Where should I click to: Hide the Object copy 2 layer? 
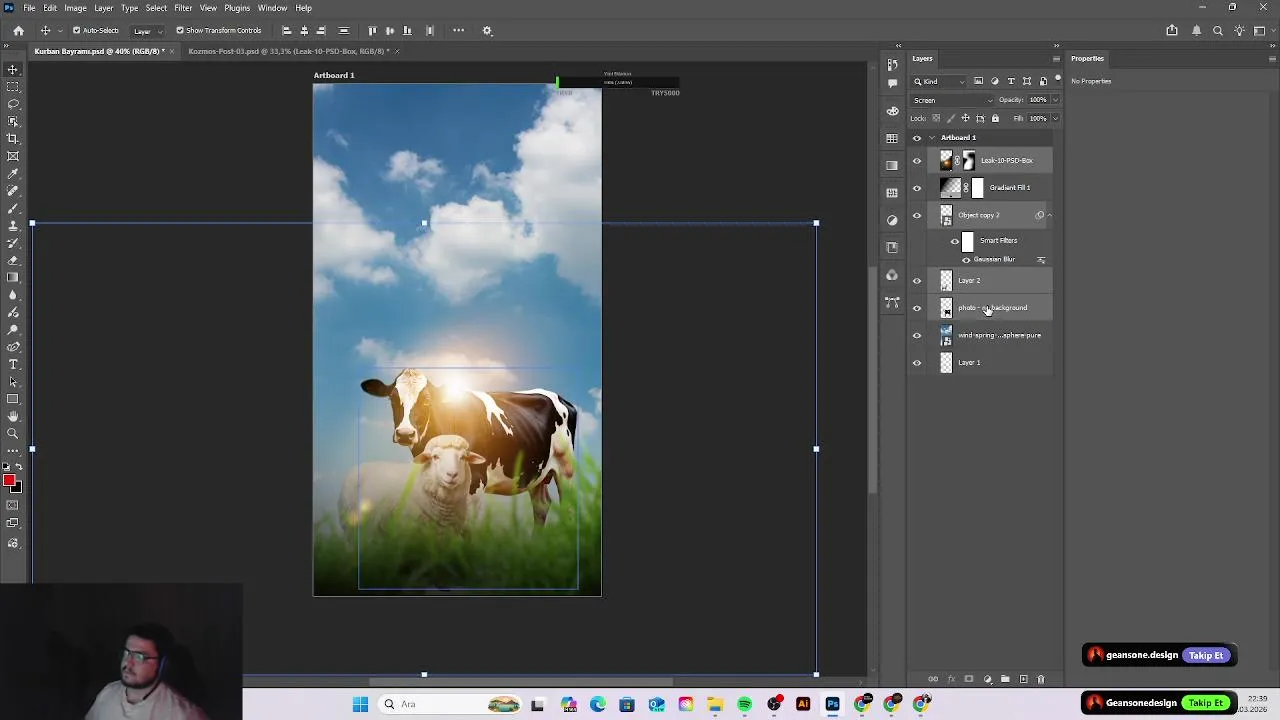click(x=917, y=215)
